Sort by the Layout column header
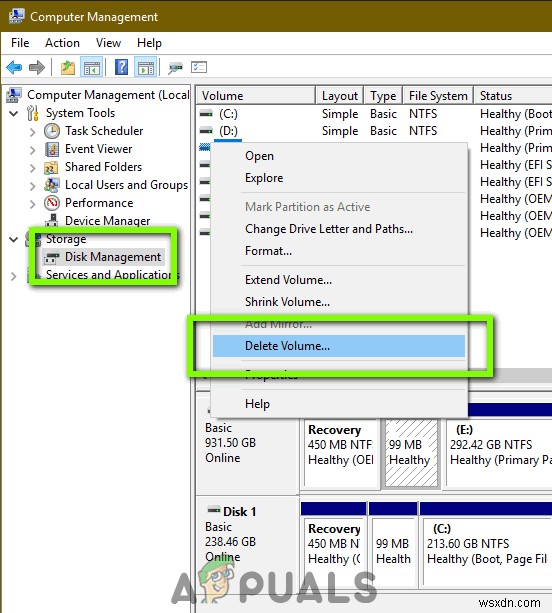Image resolution: width=552 pixels, height=613 pixels. pyautogui.click(x=340, y=96)
